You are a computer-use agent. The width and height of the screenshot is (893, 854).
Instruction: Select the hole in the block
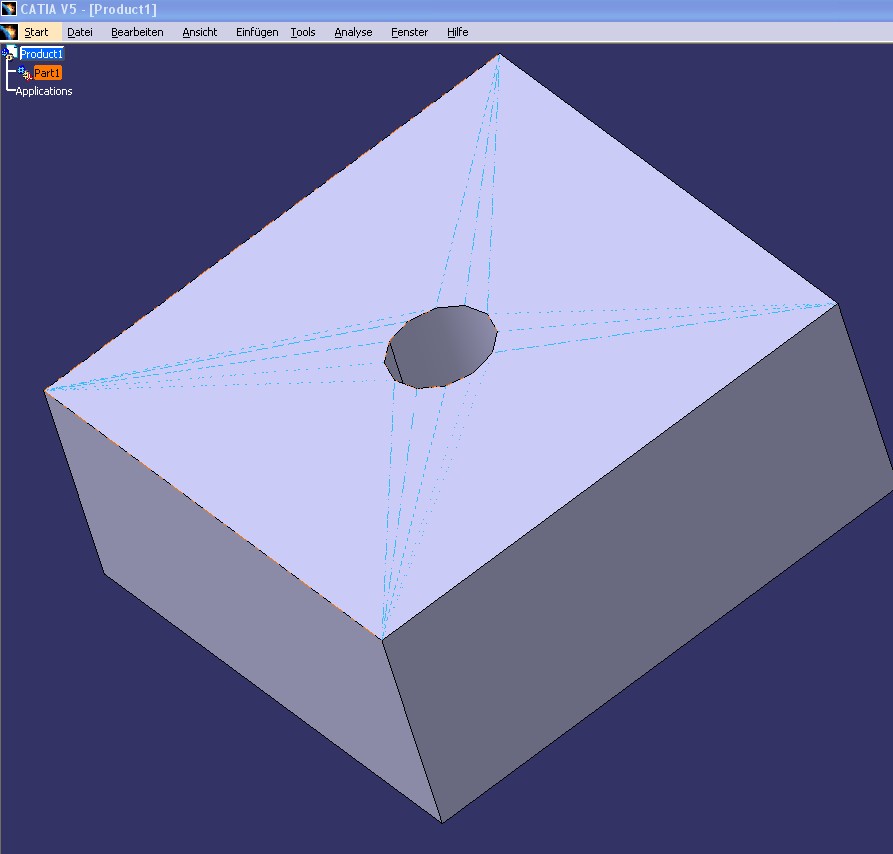point(441,347)
